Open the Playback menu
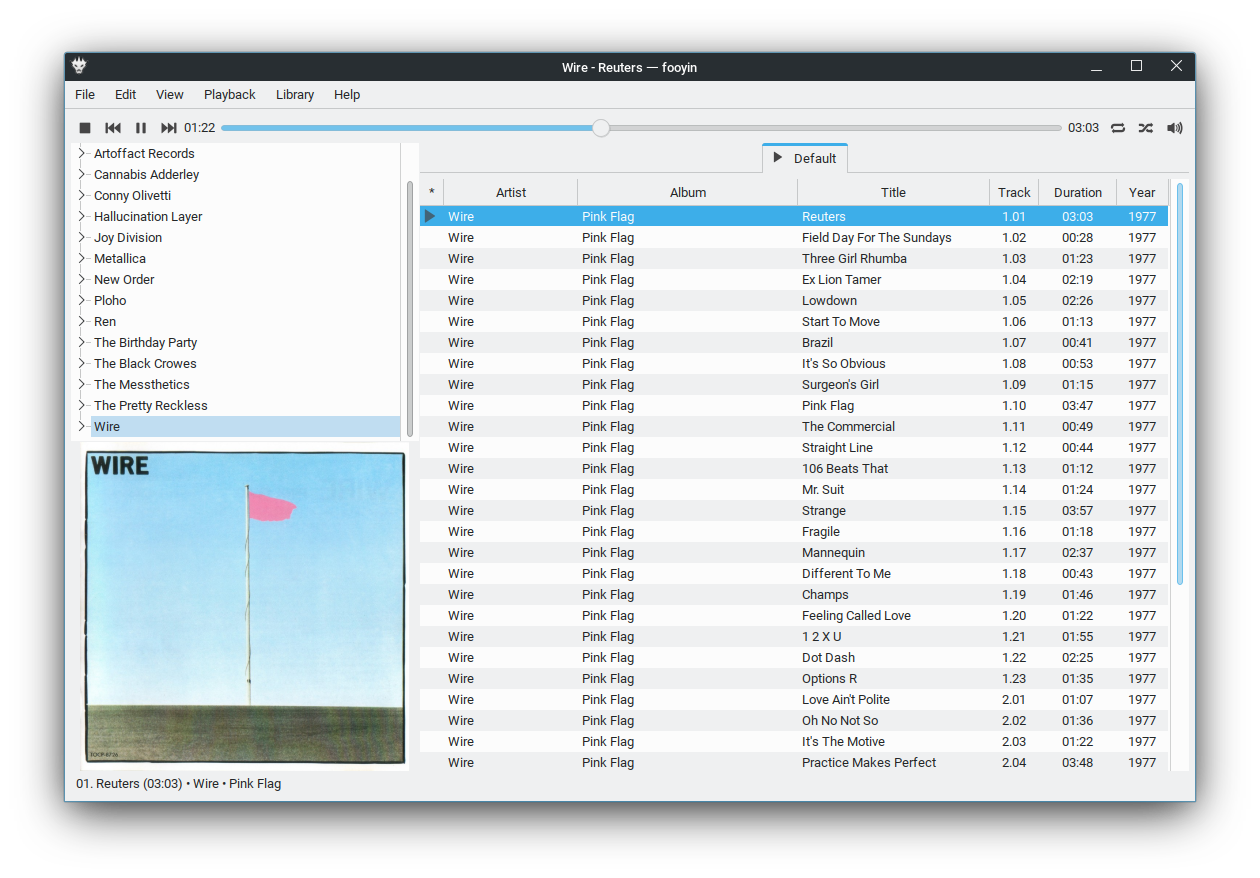 [x=229, y=95]
